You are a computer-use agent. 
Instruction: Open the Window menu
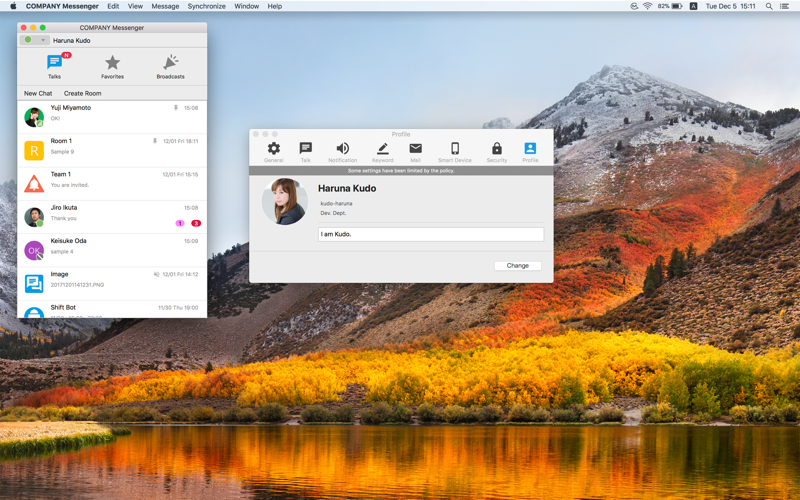click(246, 6)
